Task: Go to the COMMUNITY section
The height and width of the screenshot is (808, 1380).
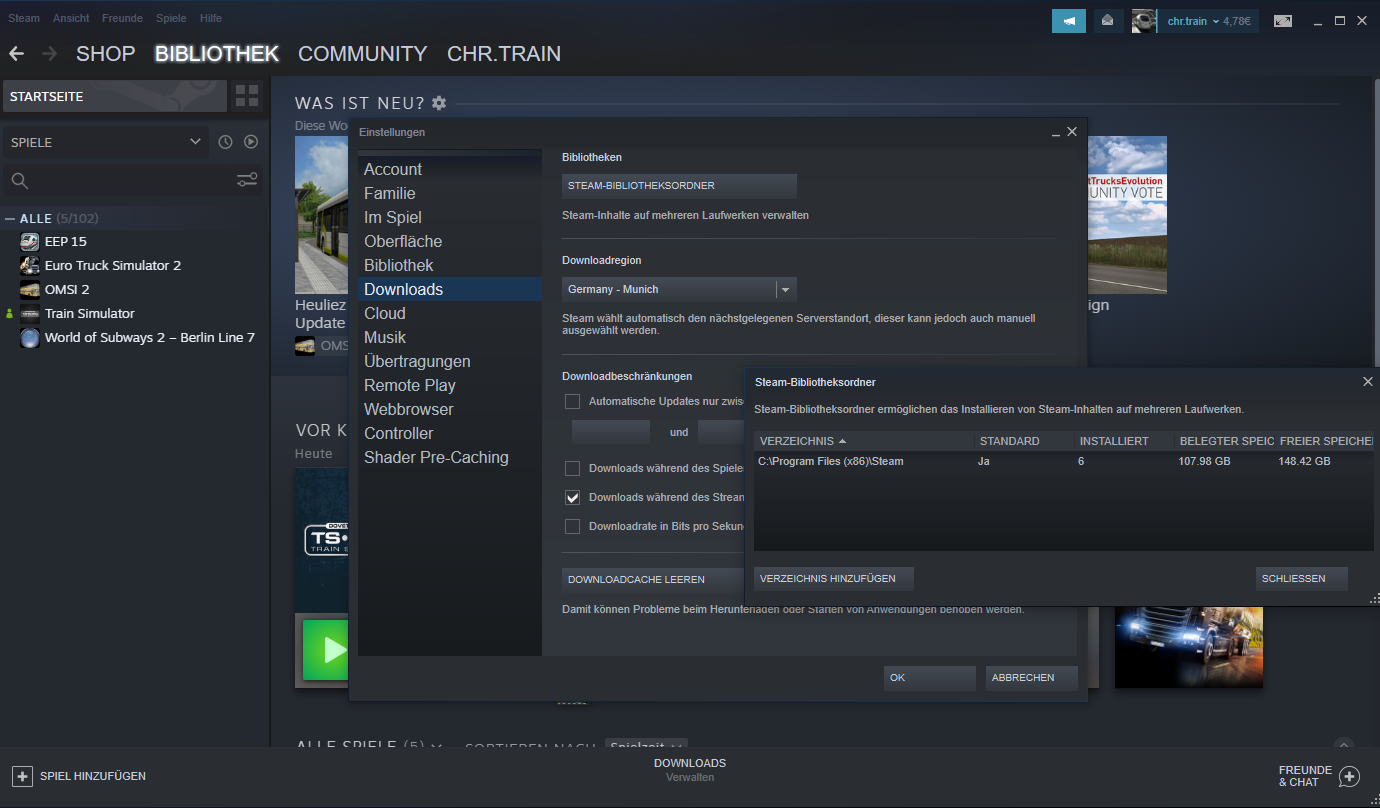Action: click(363, 54)
